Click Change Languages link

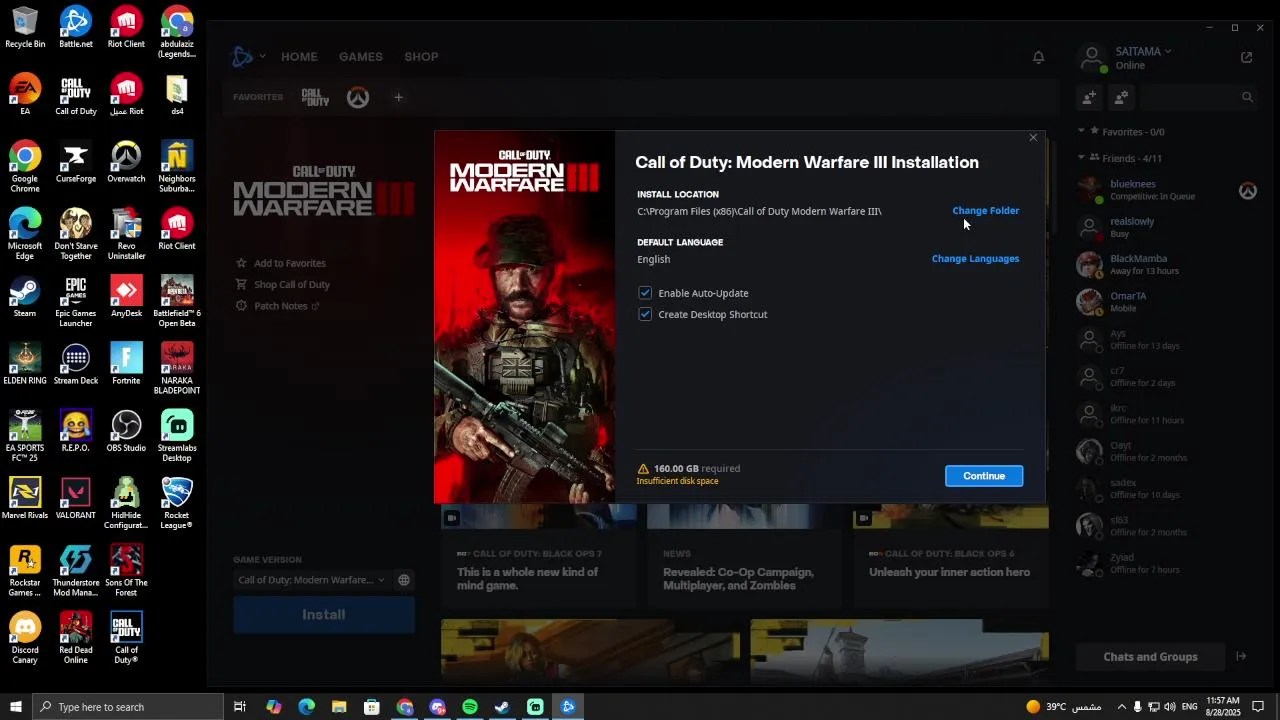(x=975, y=259)
